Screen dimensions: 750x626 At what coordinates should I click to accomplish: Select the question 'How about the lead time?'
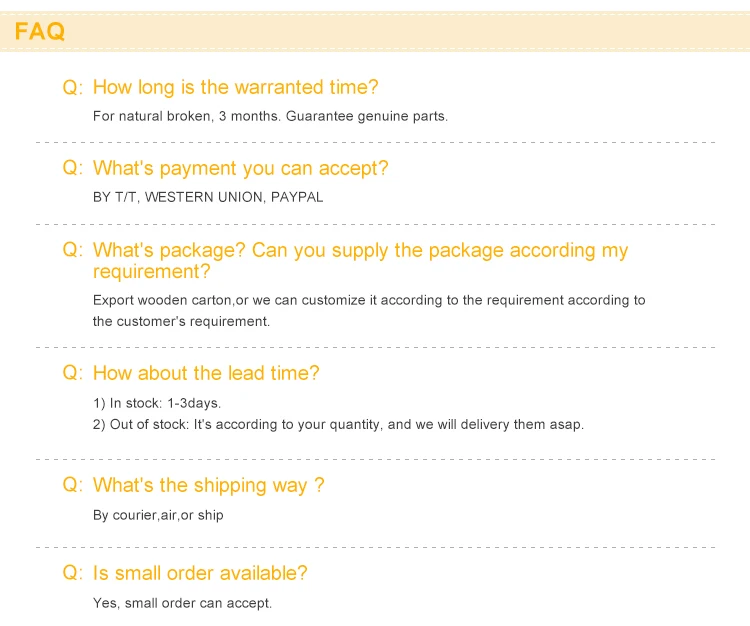tap(206, 373)
